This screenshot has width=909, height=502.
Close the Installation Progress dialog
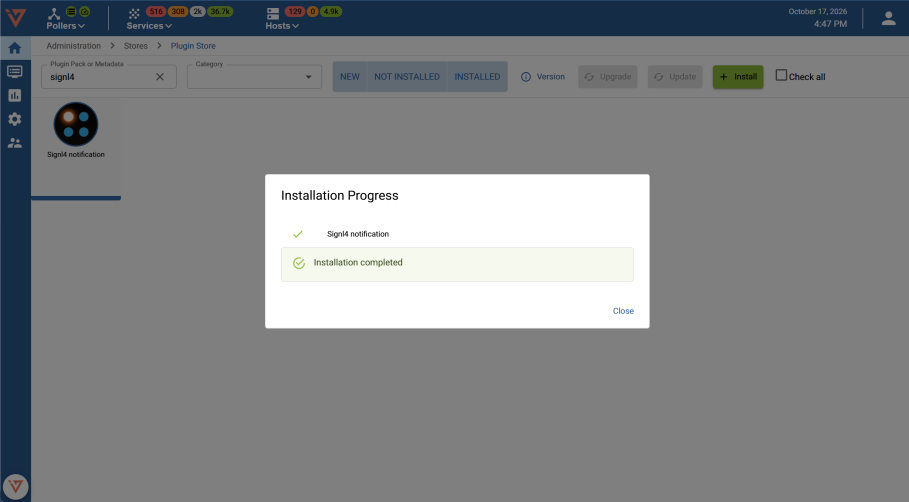(x=623, y=311)
